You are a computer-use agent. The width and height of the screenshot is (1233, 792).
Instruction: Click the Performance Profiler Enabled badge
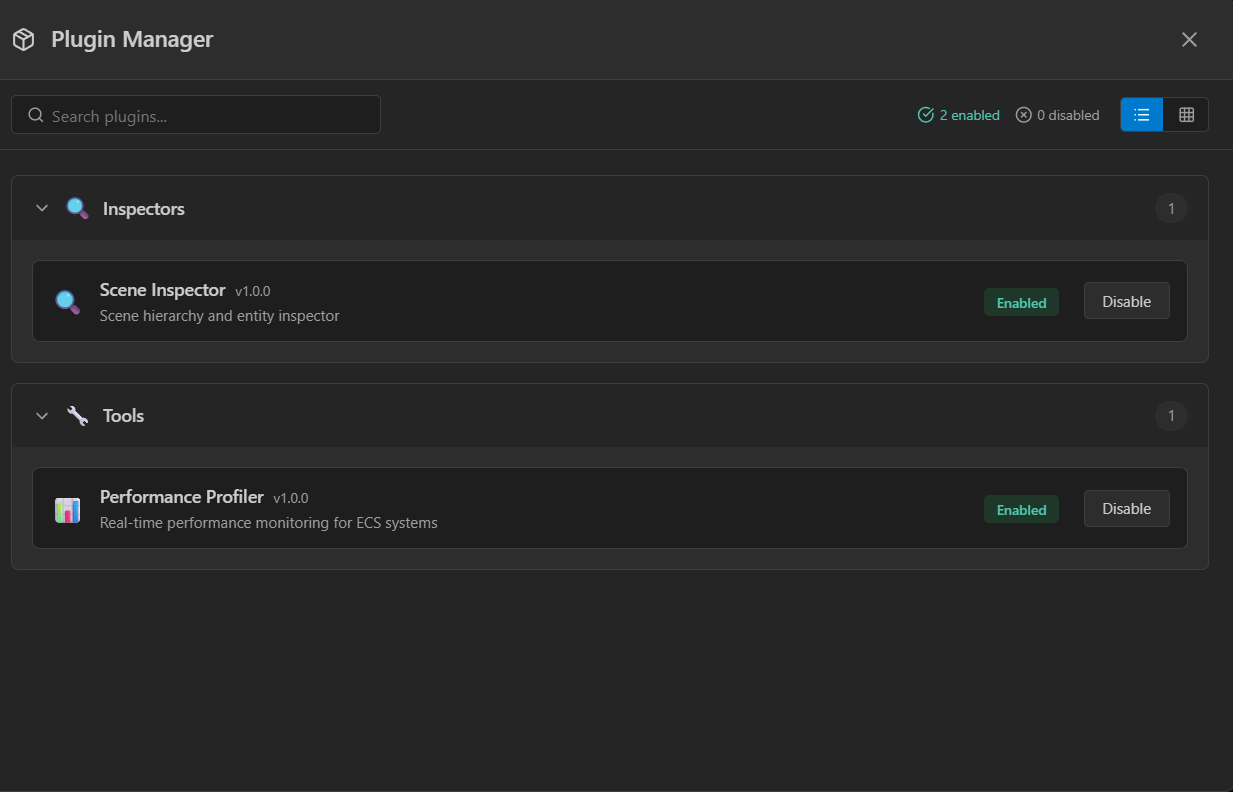[x=1021, y=509]
